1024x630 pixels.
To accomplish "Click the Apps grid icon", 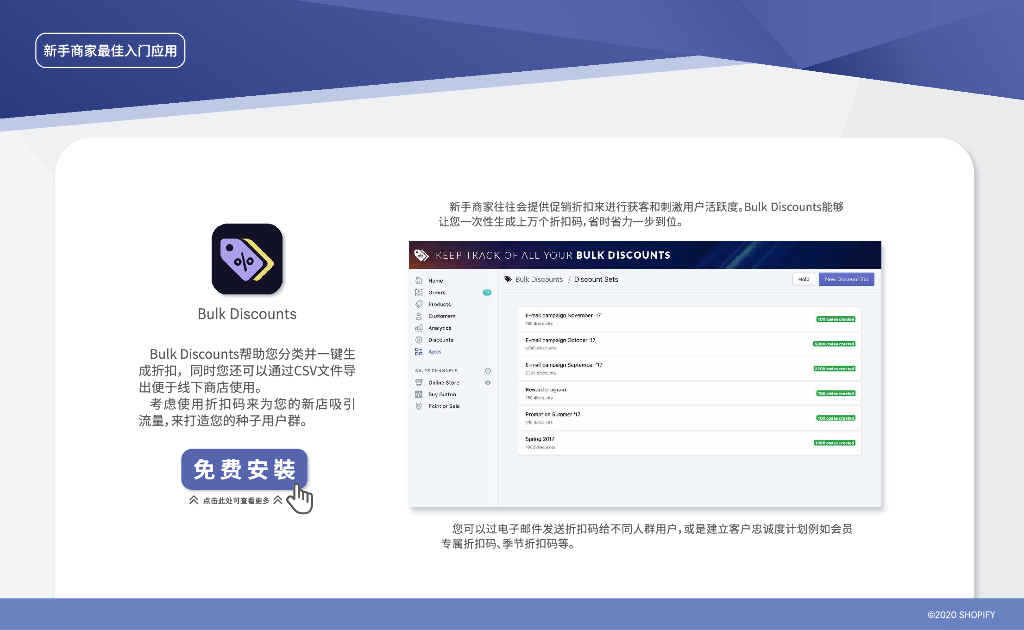I will tap(419, 351).
